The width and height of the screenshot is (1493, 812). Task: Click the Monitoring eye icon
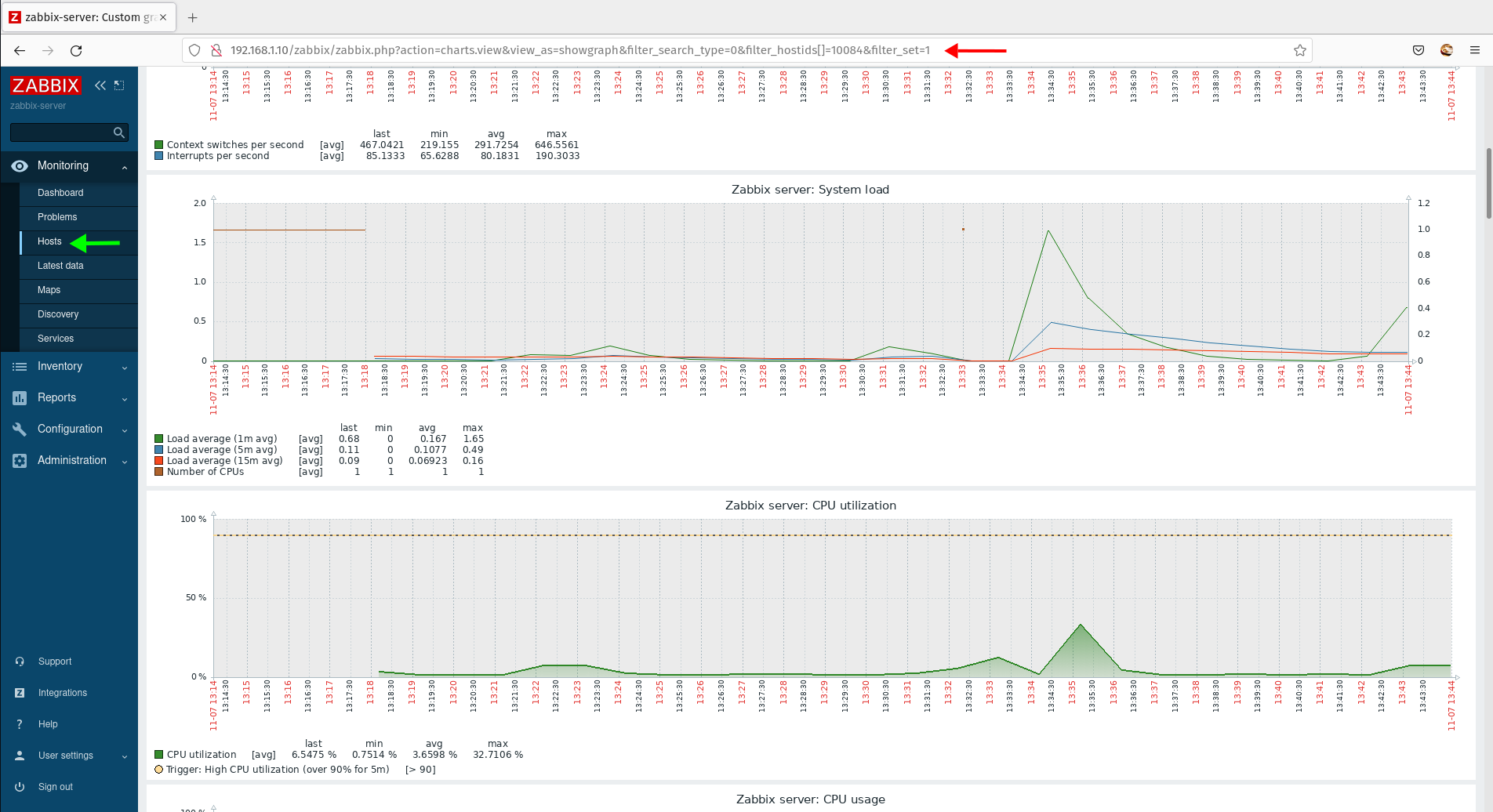20,166
